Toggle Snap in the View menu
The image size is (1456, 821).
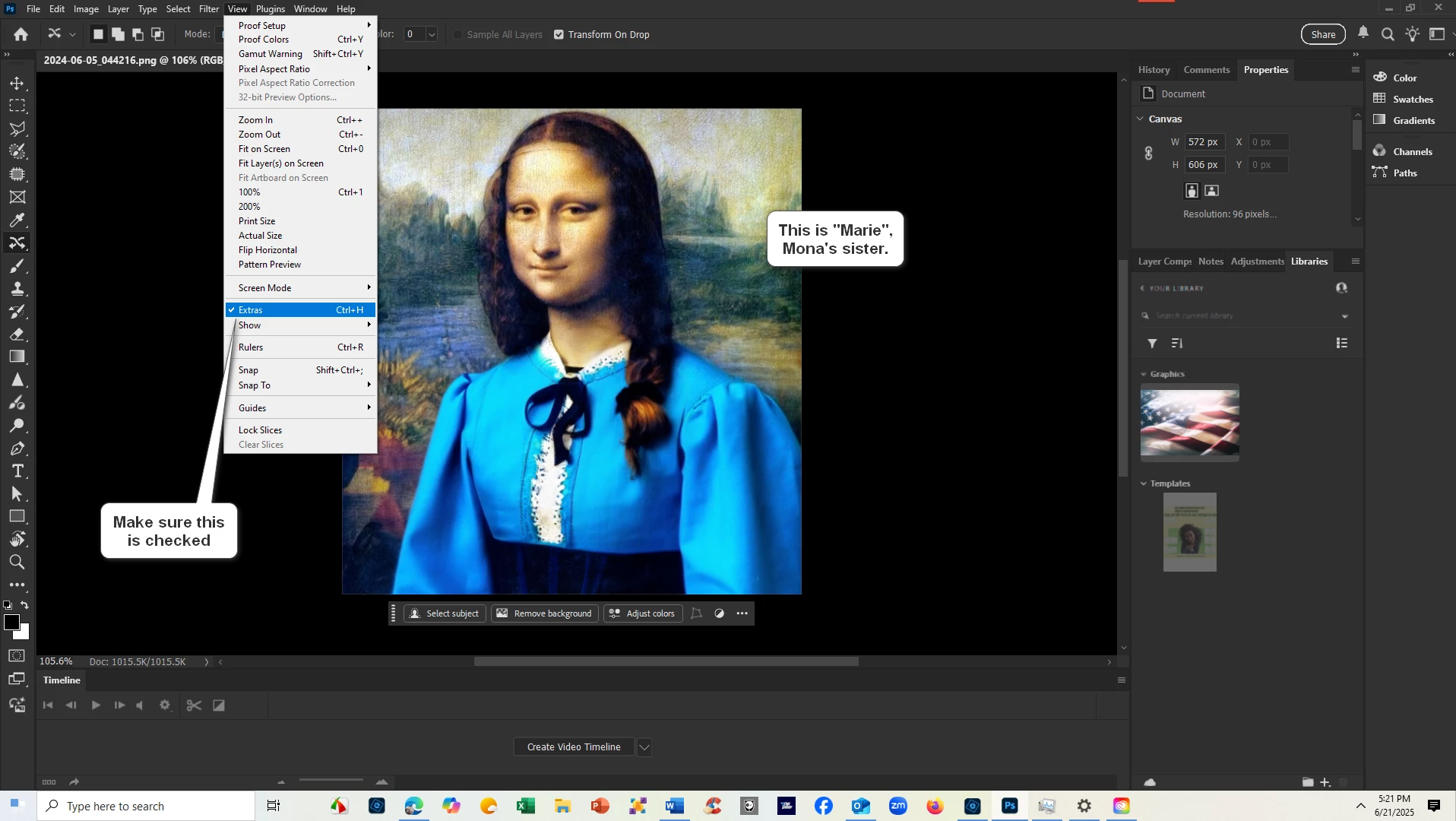[301, 370]
